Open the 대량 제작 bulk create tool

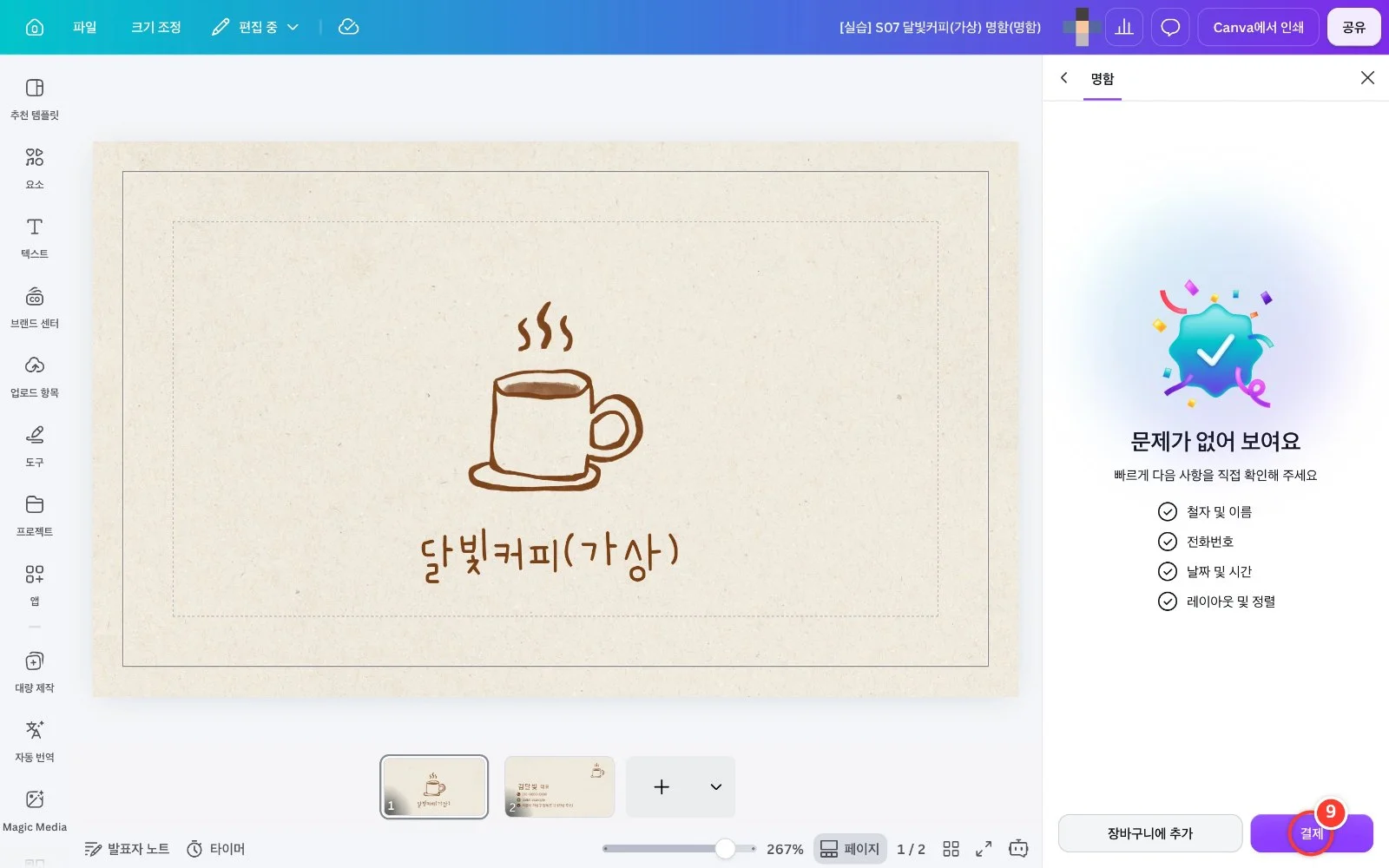click(x=35, y=671)
